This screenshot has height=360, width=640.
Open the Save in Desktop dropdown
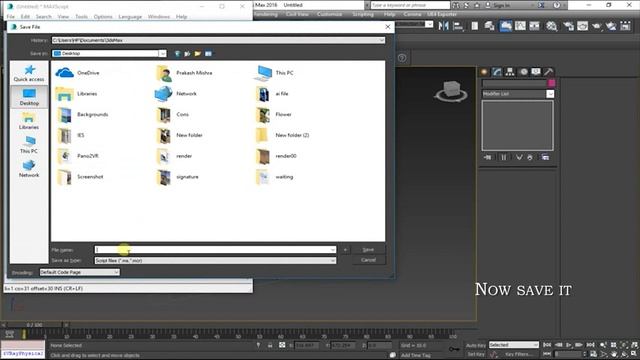[x=109, y=53]
